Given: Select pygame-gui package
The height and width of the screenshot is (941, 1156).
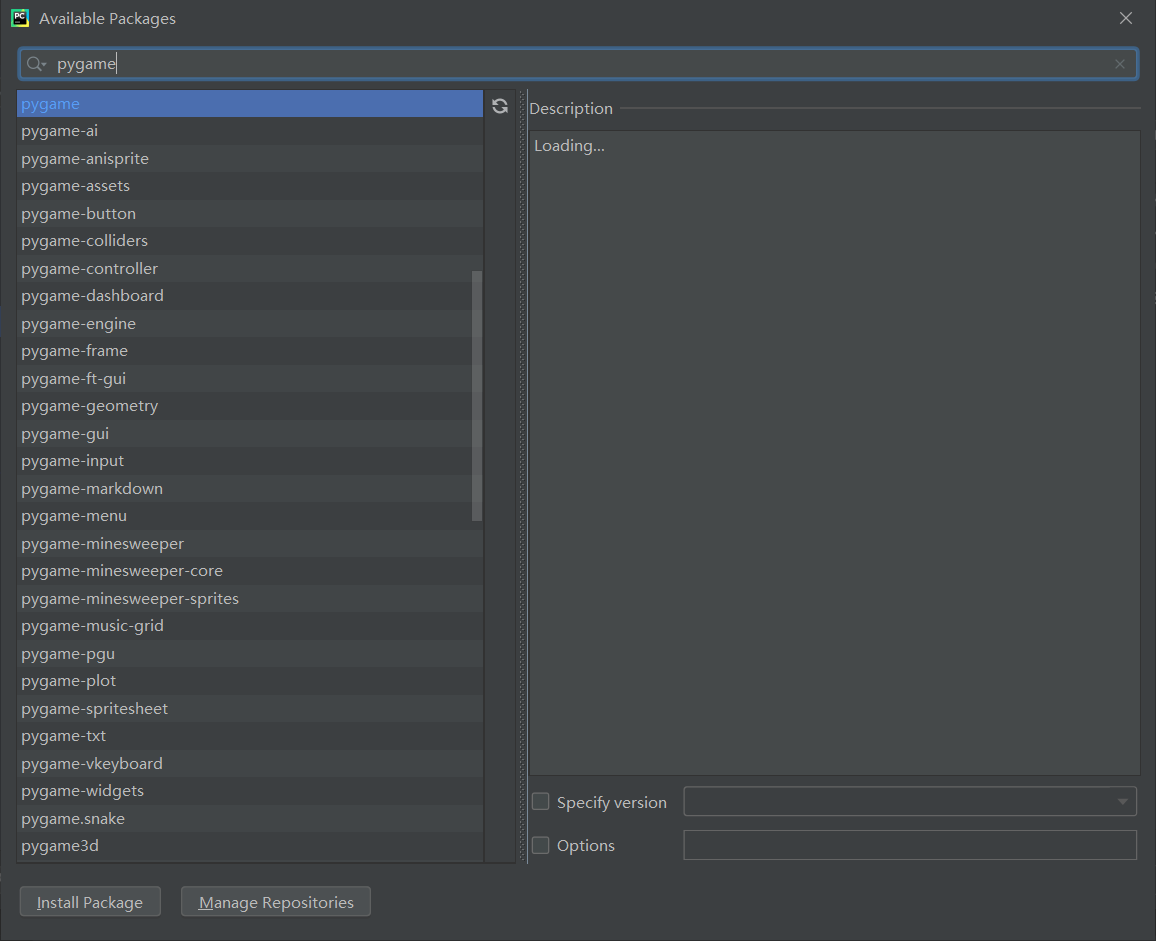Looking at the screenshot, I should 250,434.
